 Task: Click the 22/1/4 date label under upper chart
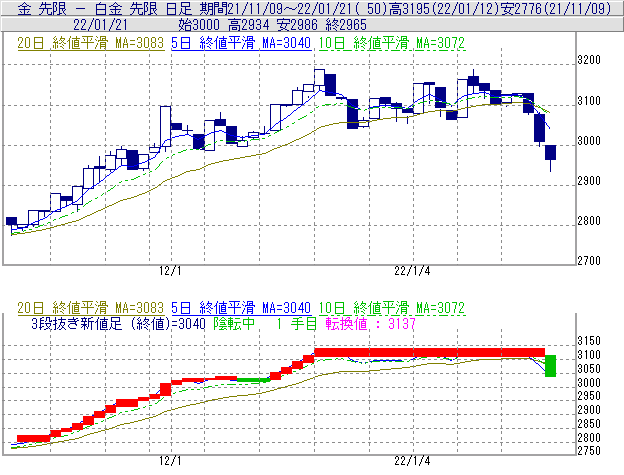click(412, 271)
